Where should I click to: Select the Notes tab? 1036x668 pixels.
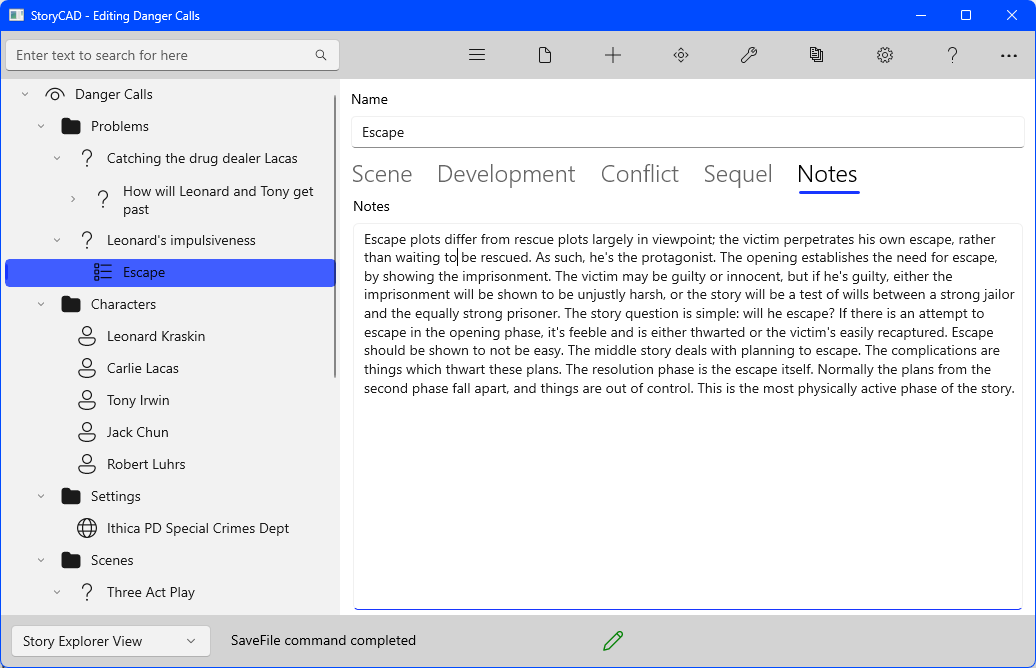pyautogui.click(x=827, y=174)
